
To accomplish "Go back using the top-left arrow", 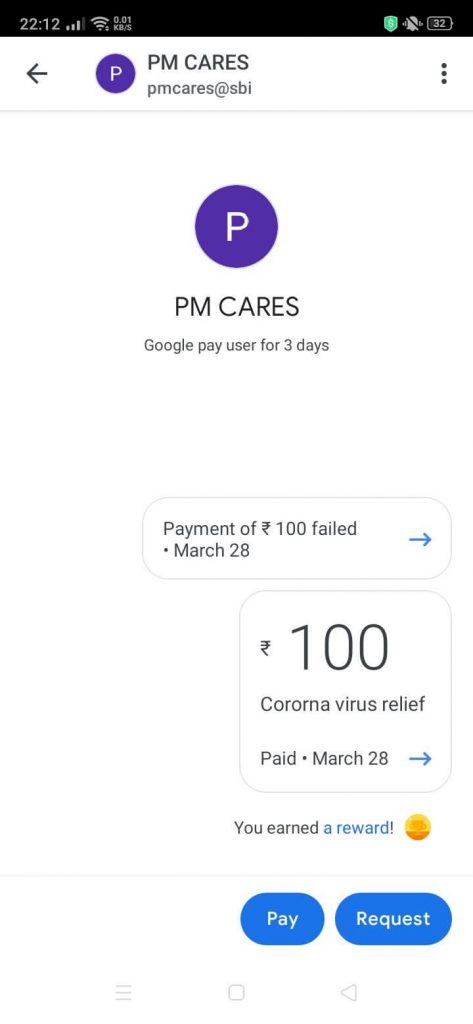I will 37,74.
